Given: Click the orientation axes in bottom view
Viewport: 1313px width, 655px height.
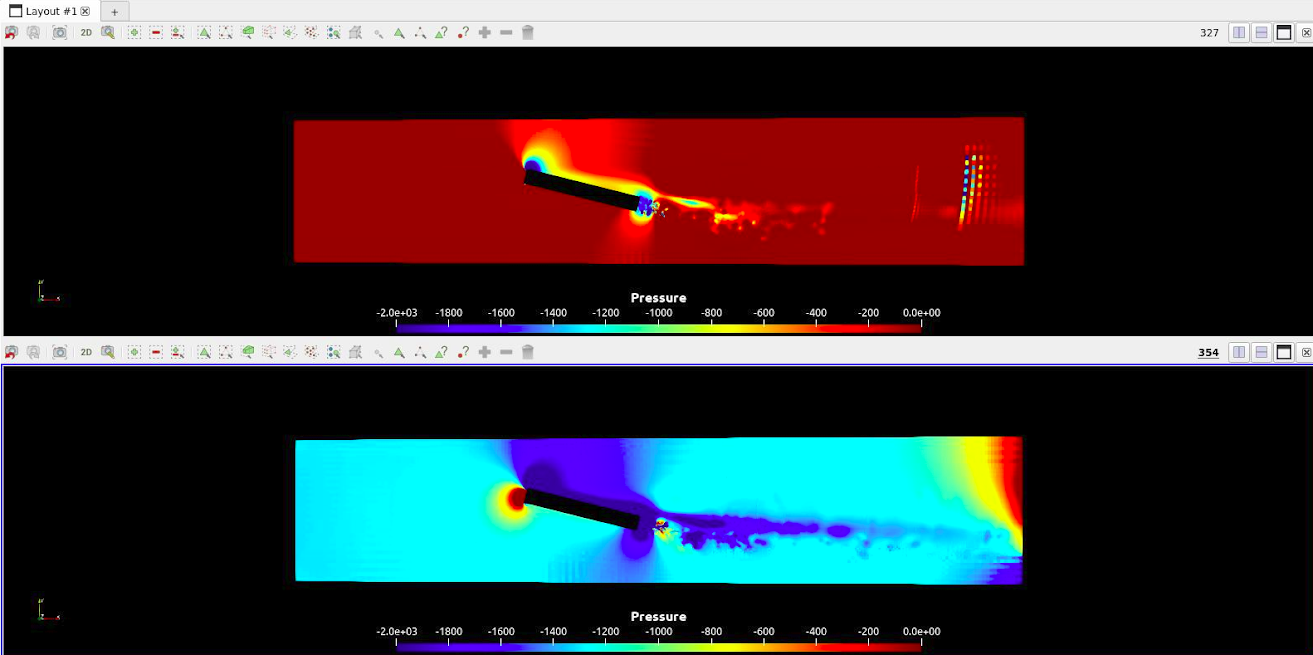Looking at the screenshot, I should click(47, 609).
